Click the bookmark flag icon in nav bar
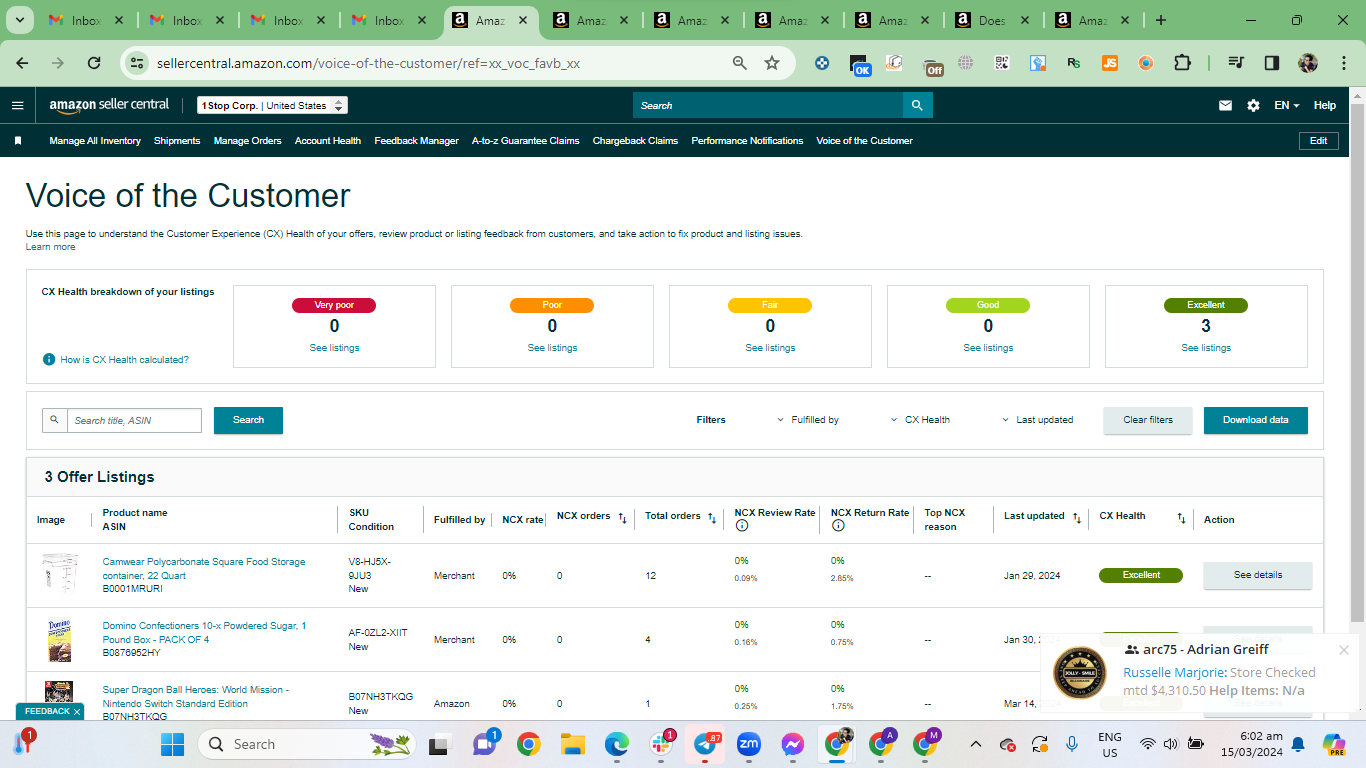 click(18, 141)
